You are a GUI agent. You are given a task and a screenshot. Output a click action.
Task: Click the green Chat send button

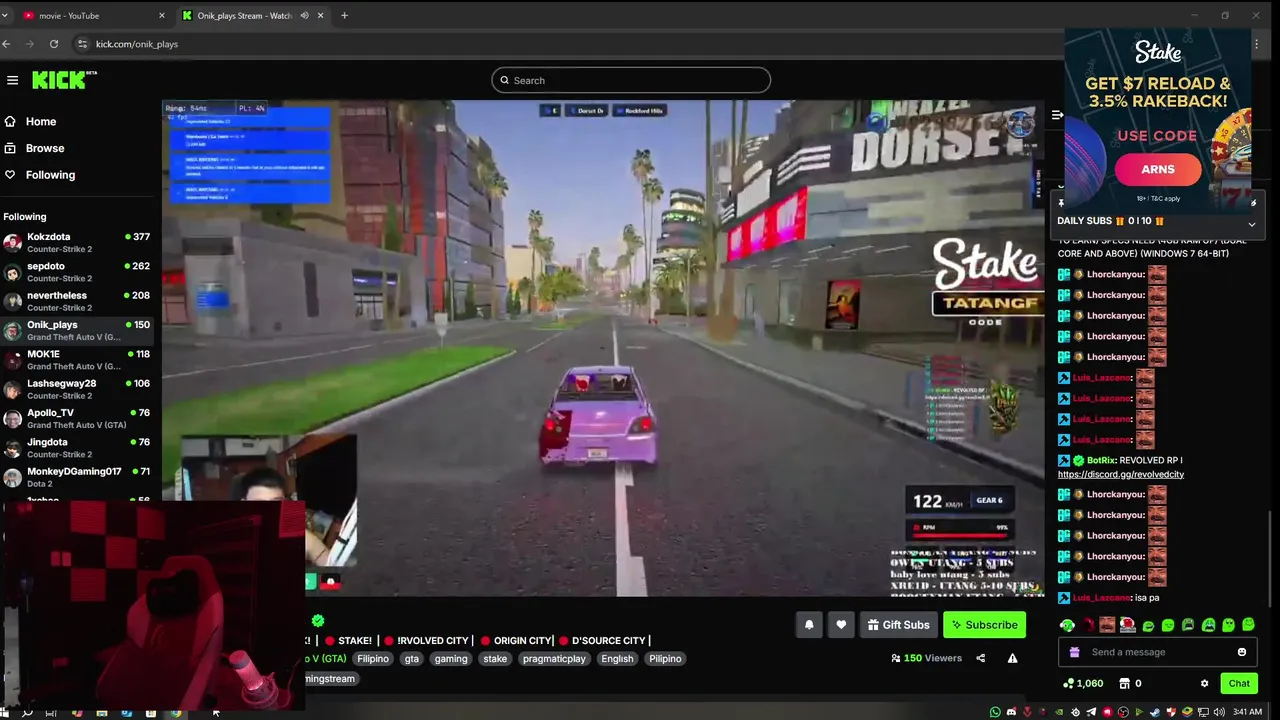pyautogui.click(x=1239, y=684)
